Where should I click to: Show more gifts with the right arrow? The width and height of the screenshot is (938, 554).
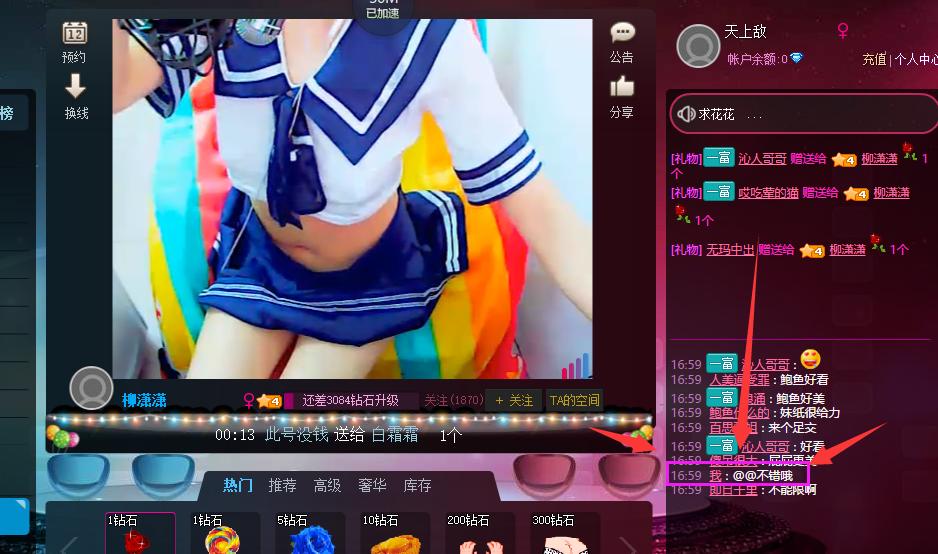(x=627, y=544)
